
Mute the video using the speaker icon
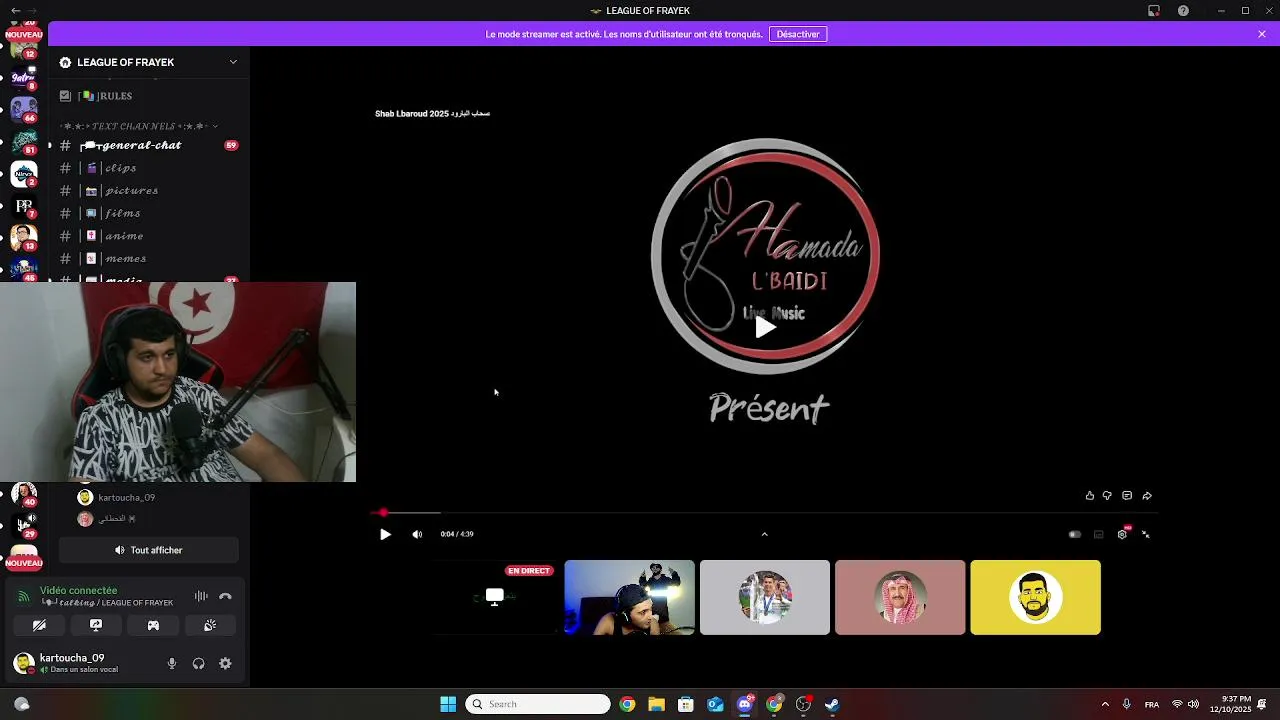point(417,534)
